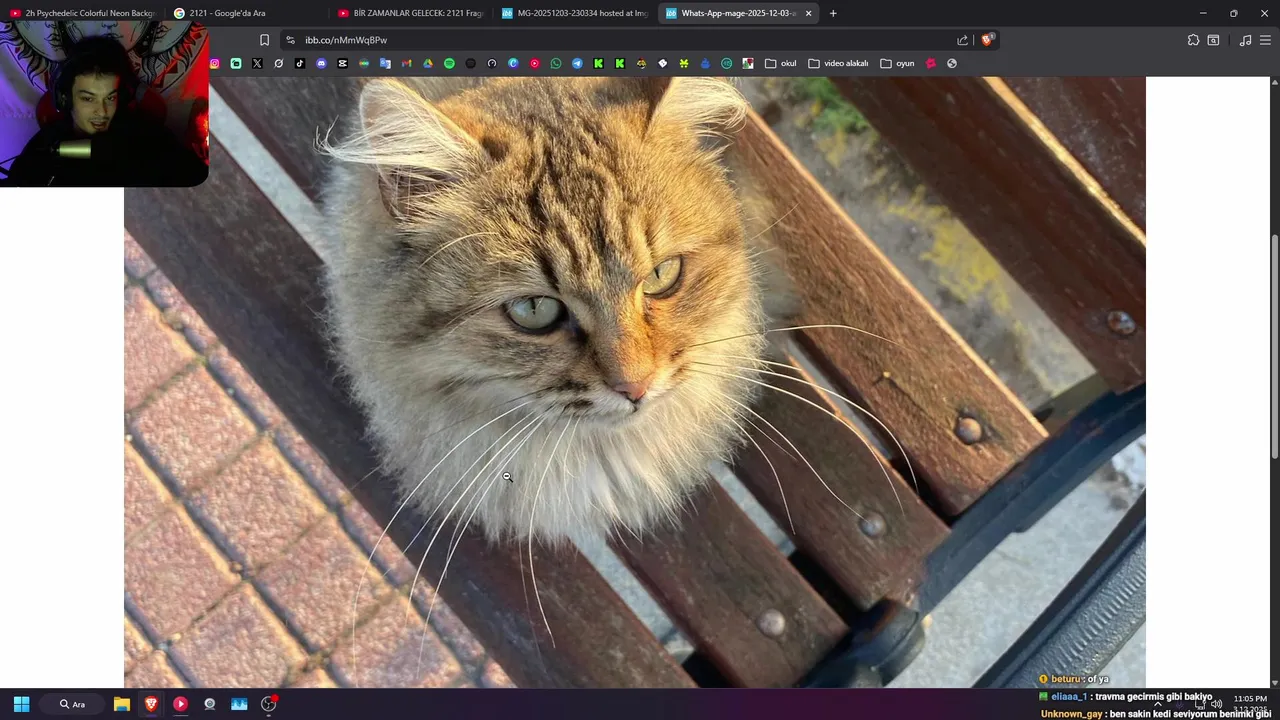Bookmark this page with the bookmark icon
Image resolution: width=1280 pixels, height=720 pixels.
pos(264,40)
